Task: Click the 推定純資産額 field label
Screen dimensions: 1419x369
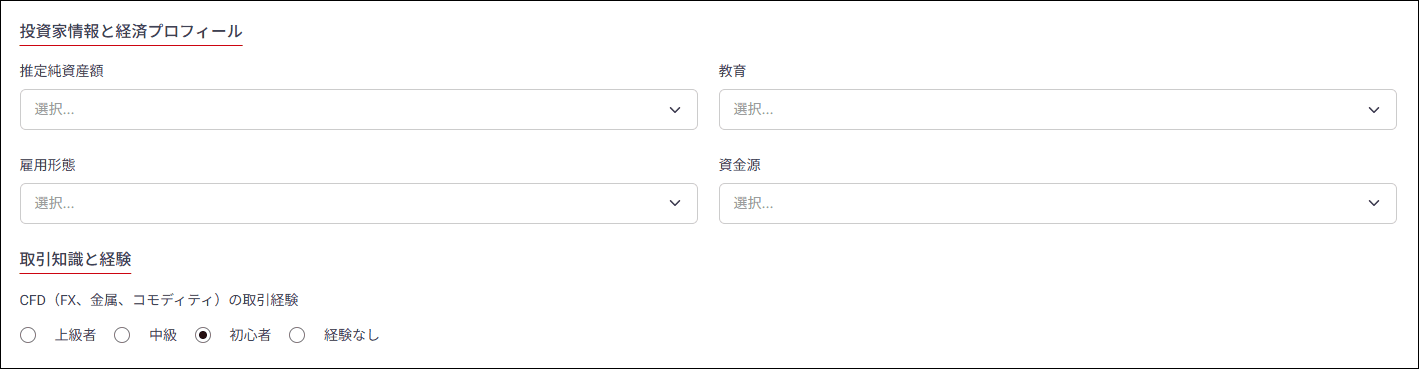Action: (x=62, y=71)
